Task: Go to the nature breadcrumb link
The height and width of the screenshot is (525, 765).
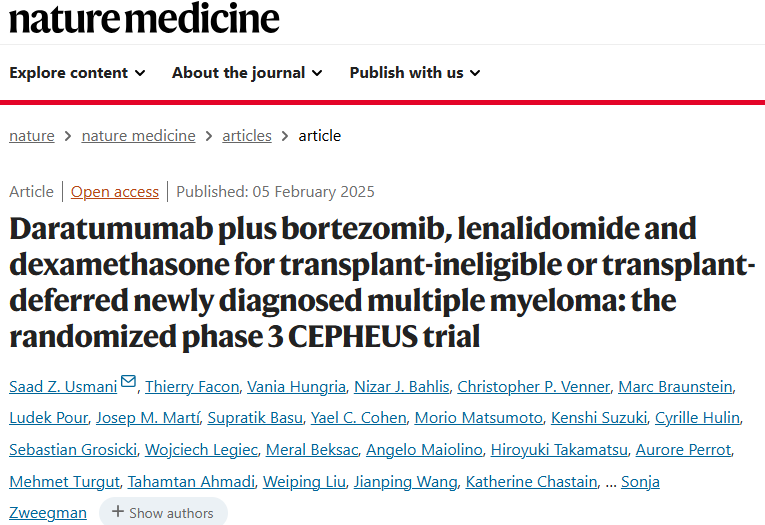Action: (32, 136)
